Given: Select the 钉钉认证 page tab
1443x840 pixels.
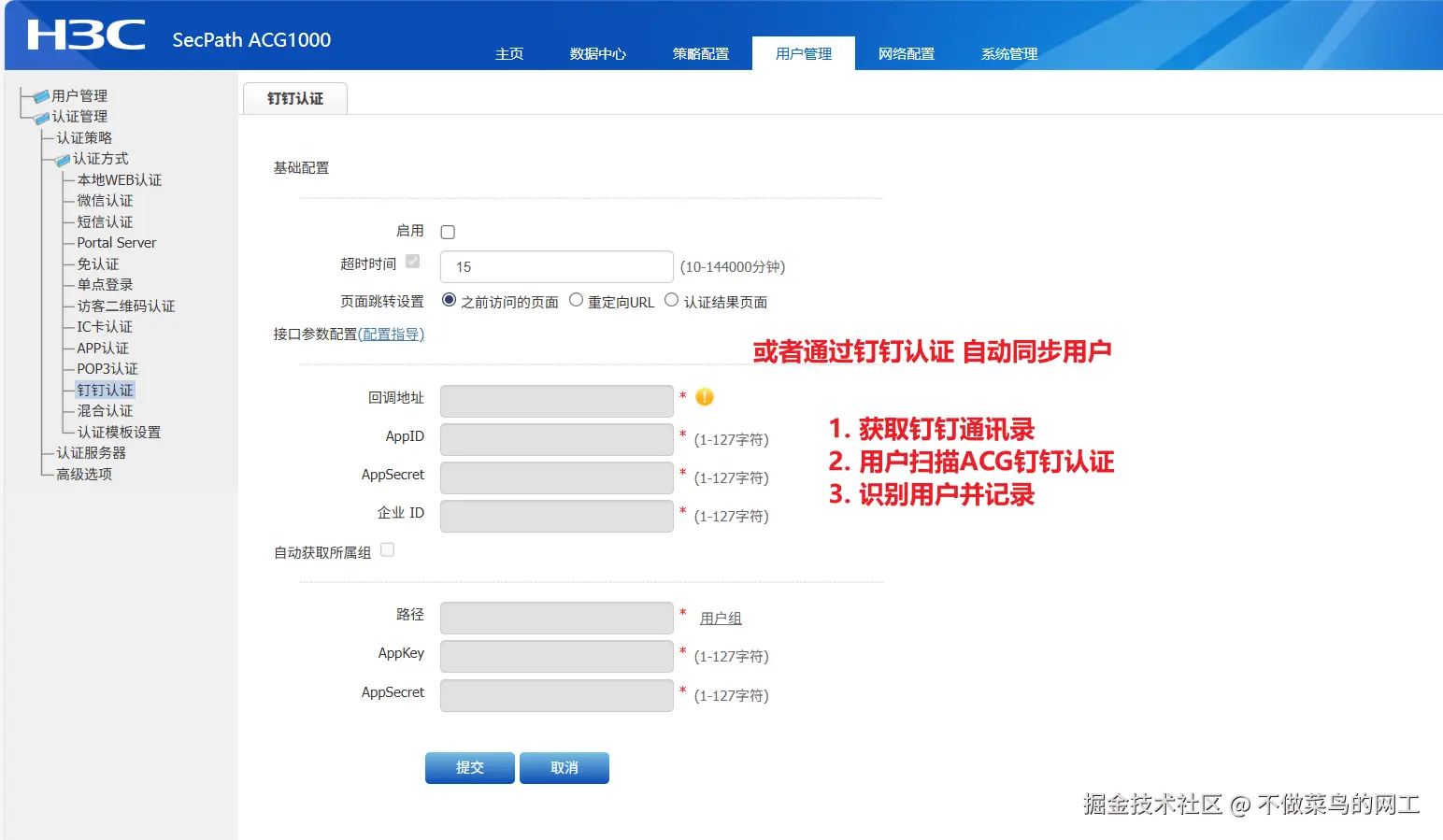Looking at the screenshot, I should 295,98.
